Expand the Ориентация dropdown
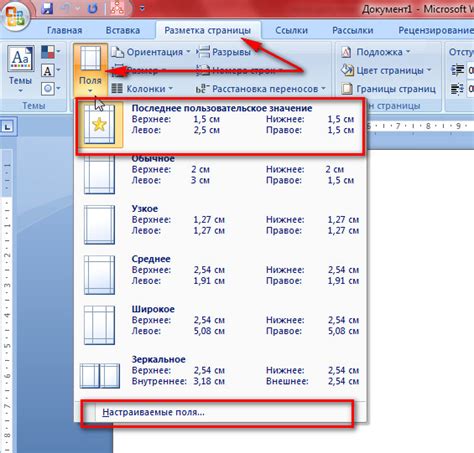This screenshot has width=474, height=453. (x=151, y=52)
